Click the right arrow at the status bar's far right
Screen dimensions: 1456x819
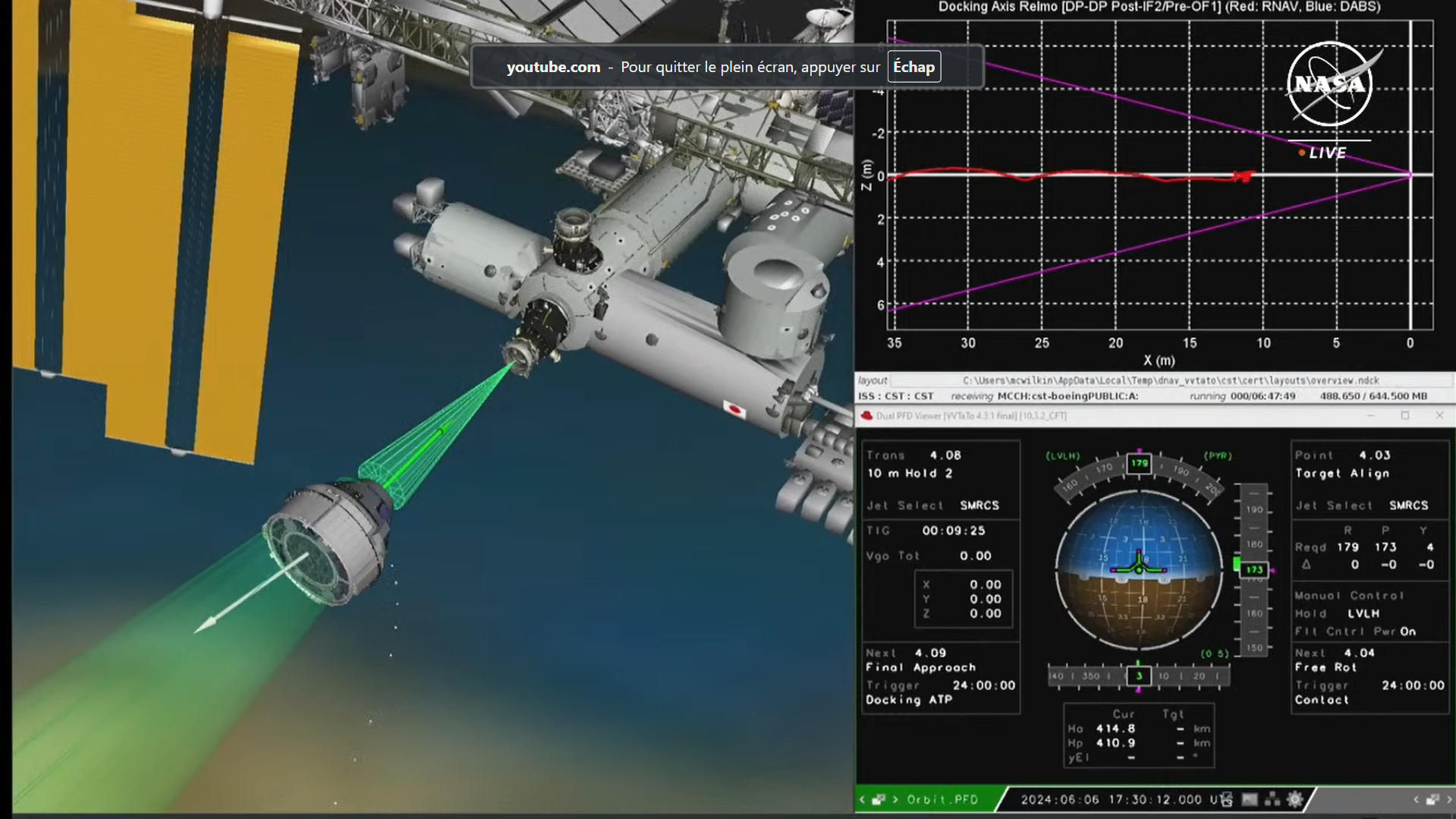[1449, 799]
